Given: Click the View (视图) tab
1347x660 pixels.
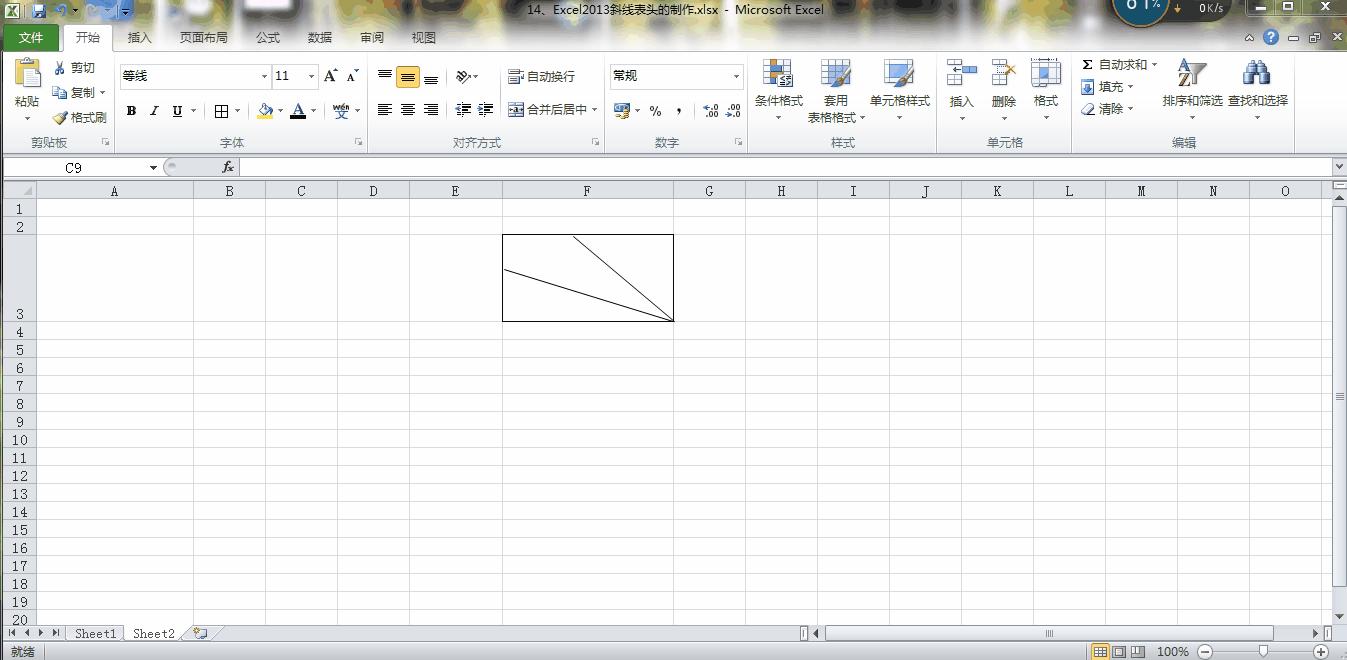Looking at the screenshot, I should 424,38.
